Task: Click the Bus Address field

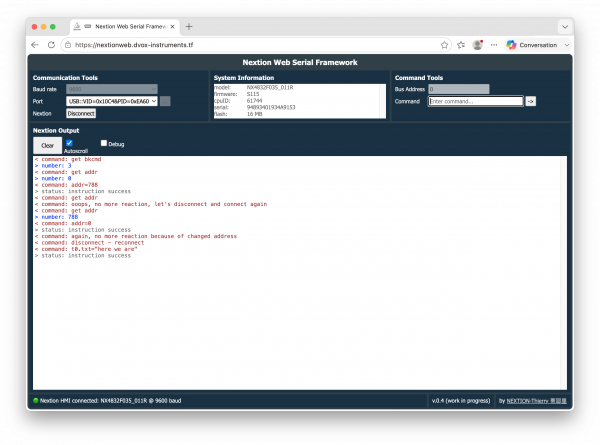Action: pyautogui.click(x=458, y=89)
